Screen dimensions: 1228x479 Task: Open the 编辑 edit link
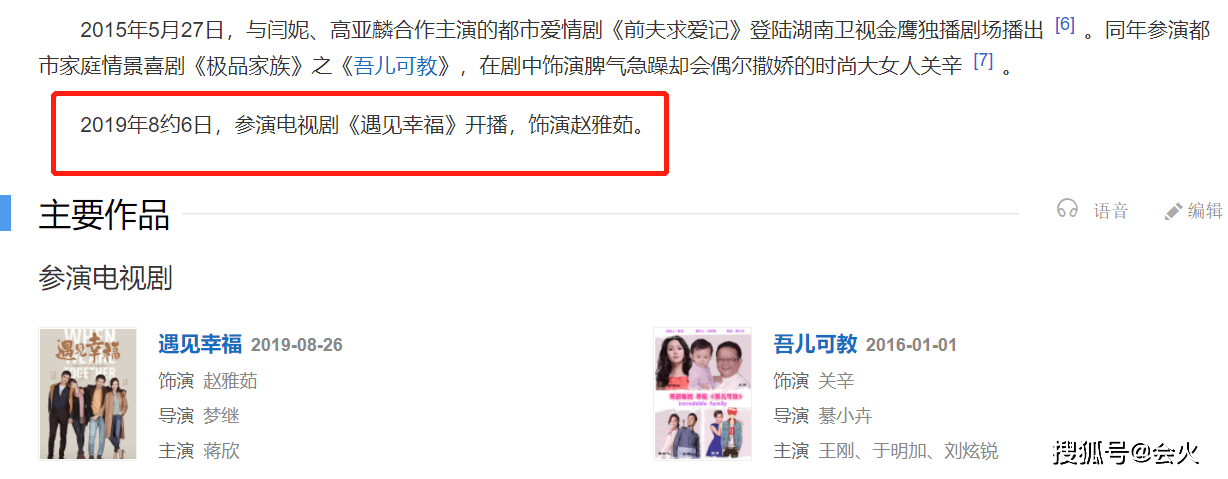click(x=1205, y=211)
